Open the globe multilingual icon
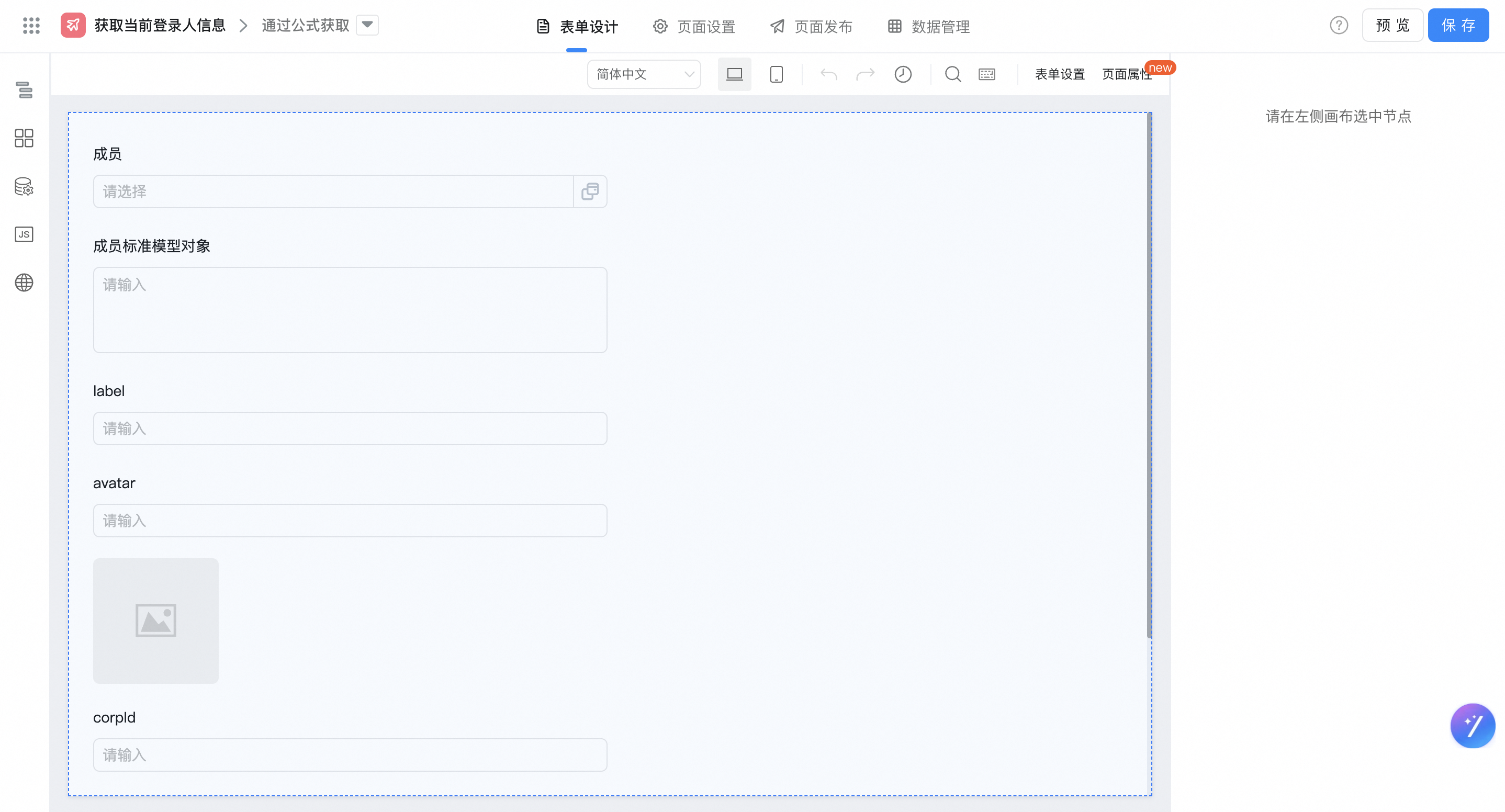Image resolution: width=1505 pixels, height=812 pixels. [x=24, y=283]
